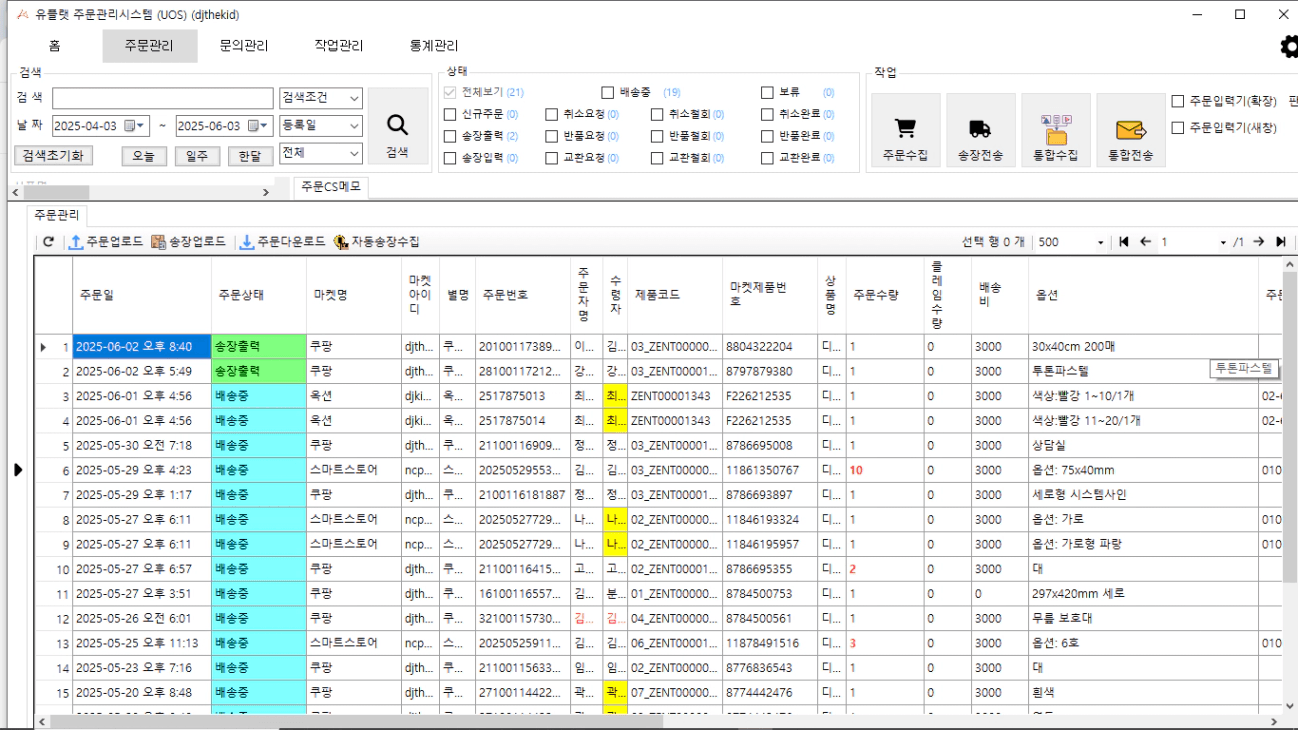Click the 송장전송 truck icon
Image resolution: width=1298 pixels, height=730 pixels.
pyautogui.click(x=980, y=129)
